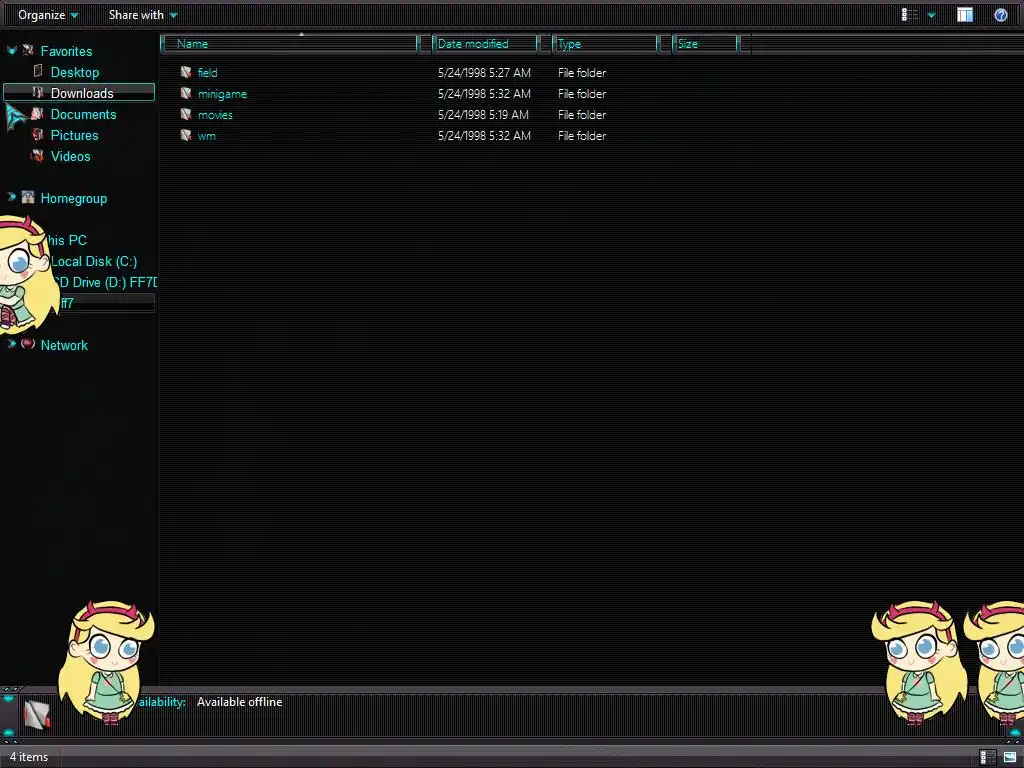Screen dimensions: 1024x768
Task: Open Videos in the sidebar
Action: click(x=71, y=156)
